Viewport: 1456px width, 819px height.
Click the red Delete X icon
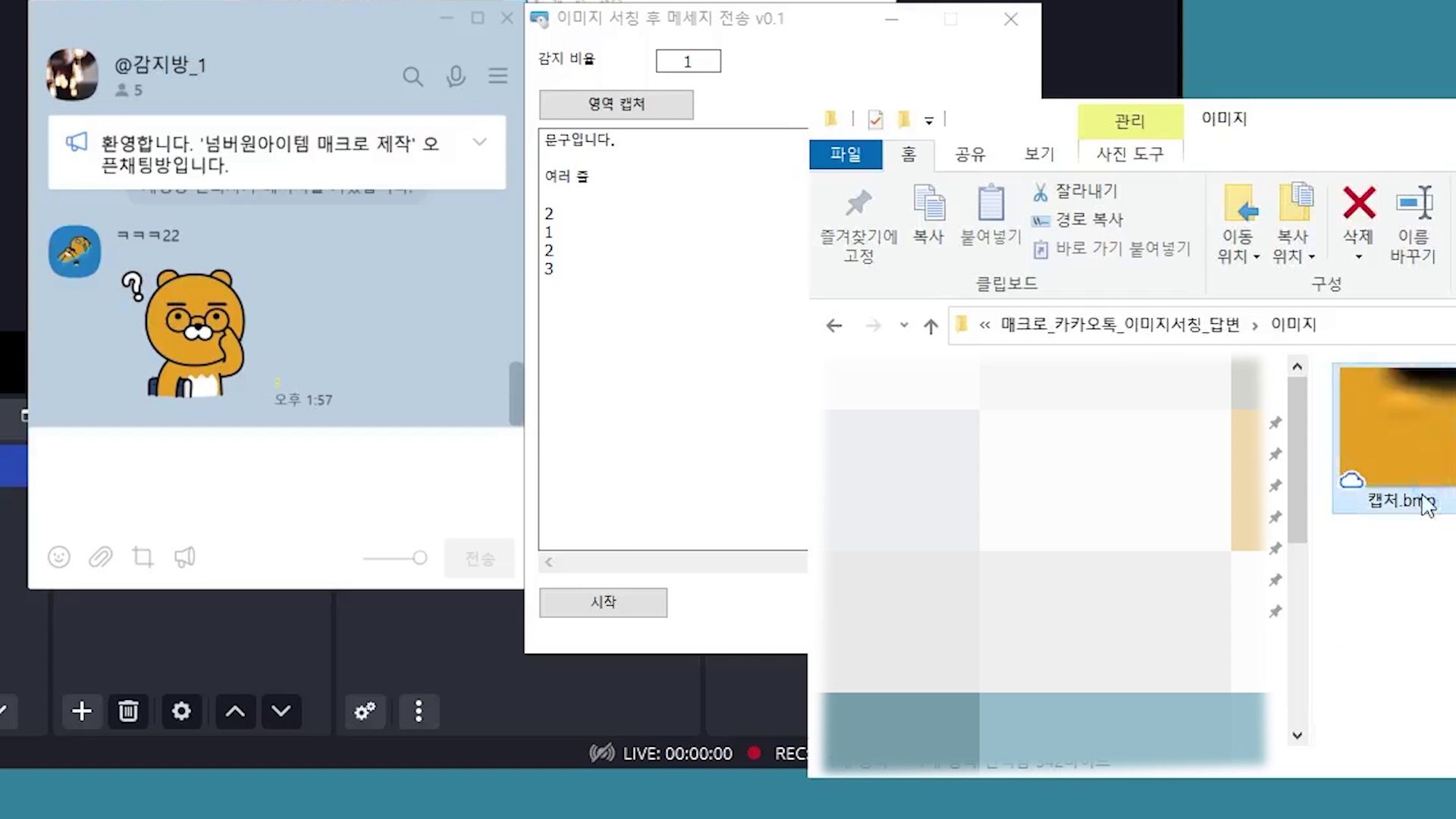(x=1358, y=203)
